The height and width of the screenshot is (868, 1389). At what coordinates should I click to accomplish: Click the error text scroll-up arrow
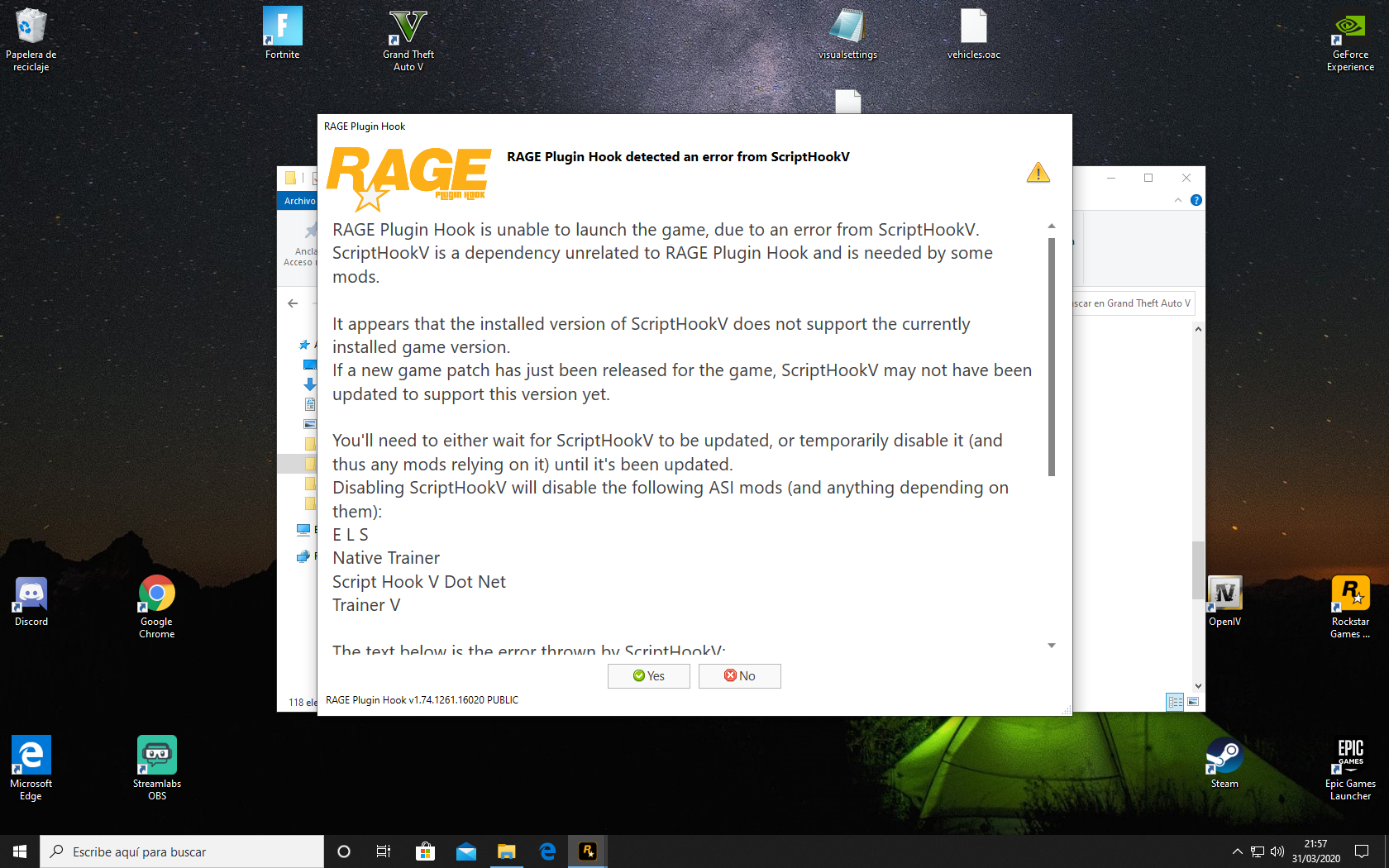pyautogui.click(x=1052, y=226)
